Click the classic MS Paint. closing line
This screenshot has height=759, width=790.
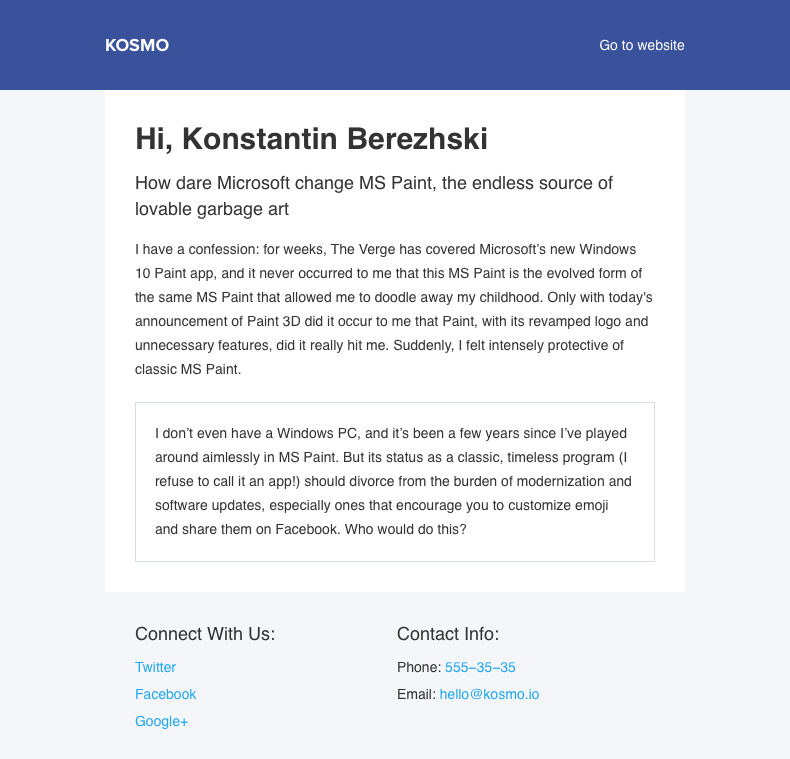pos(188,369)
